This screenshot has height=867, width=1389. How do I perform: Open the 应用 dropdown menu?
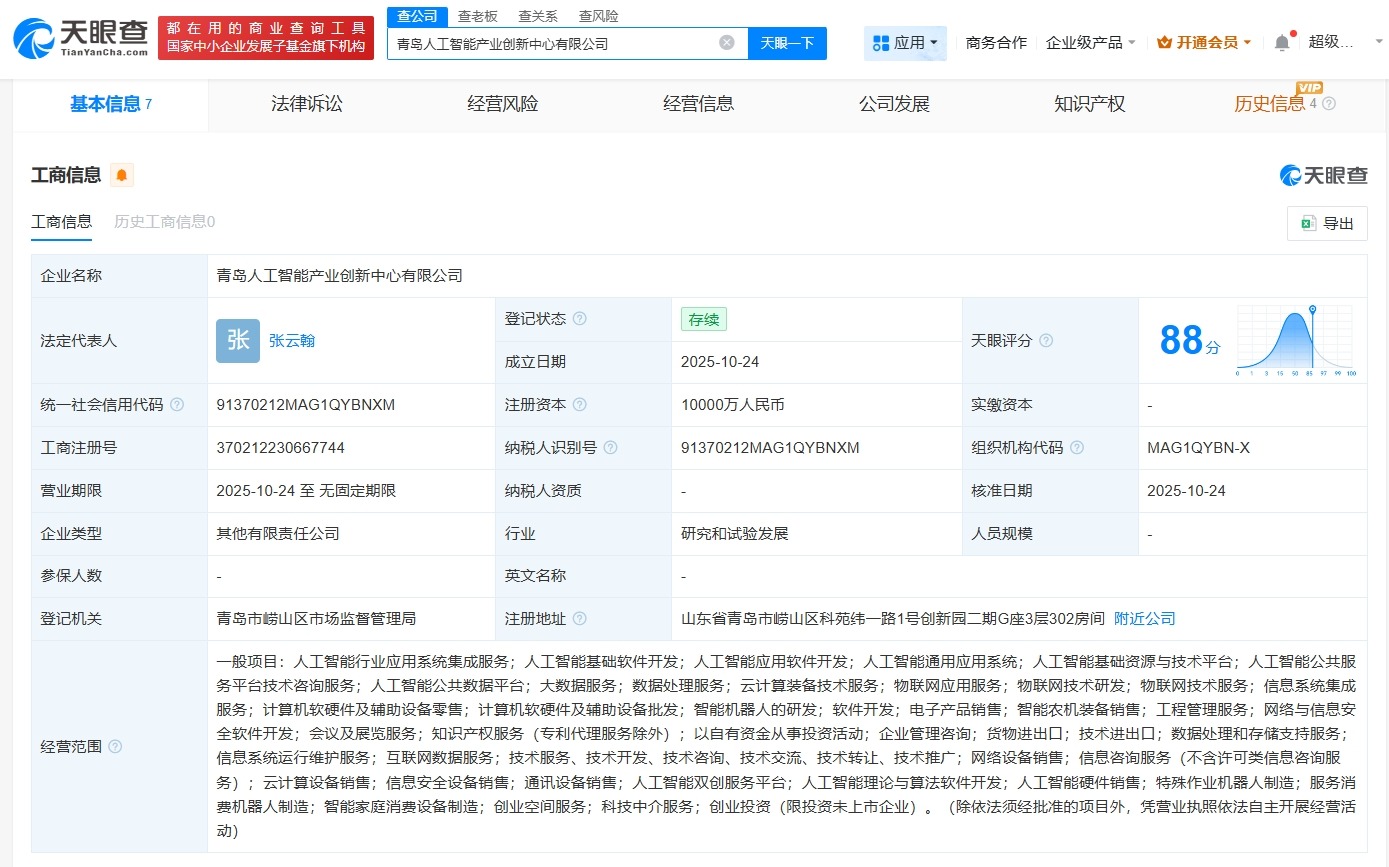tap(905, 42)
